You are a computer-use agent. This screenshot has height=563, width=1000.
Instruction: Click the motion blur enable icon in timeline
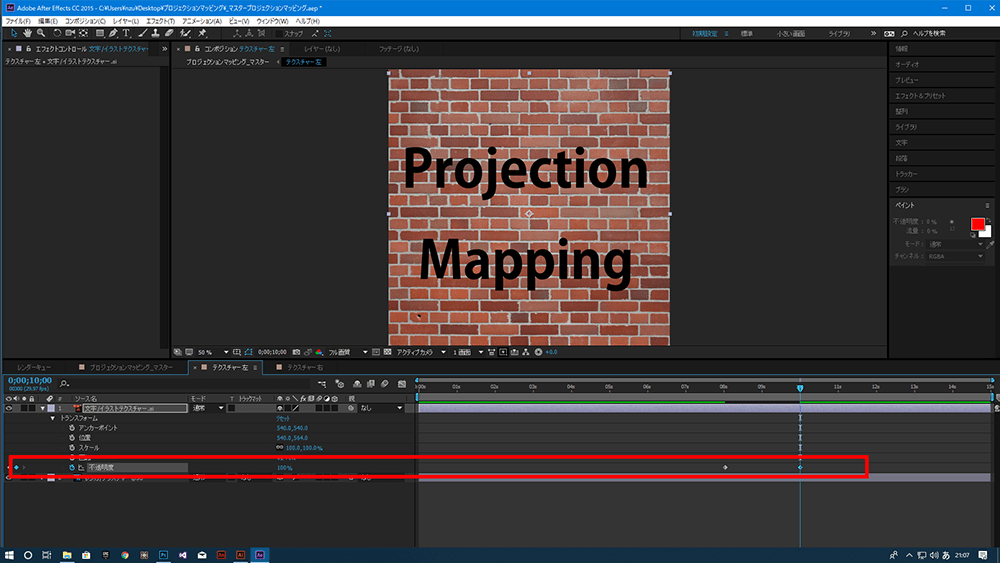coord(385,384)
